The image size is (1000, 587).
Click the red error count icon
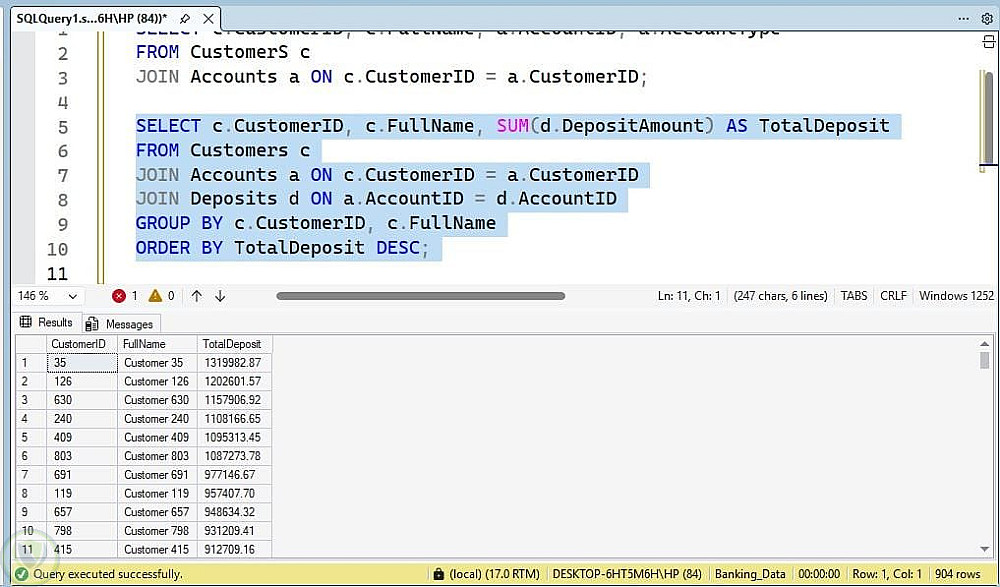pos(119,296)
